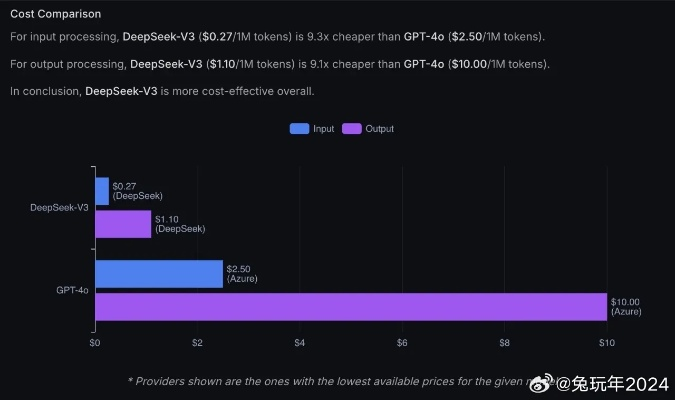This screenshot has width=675, height=400.
Task: Click the $2.50 (Azure) data label
Action: coord(243,274)
